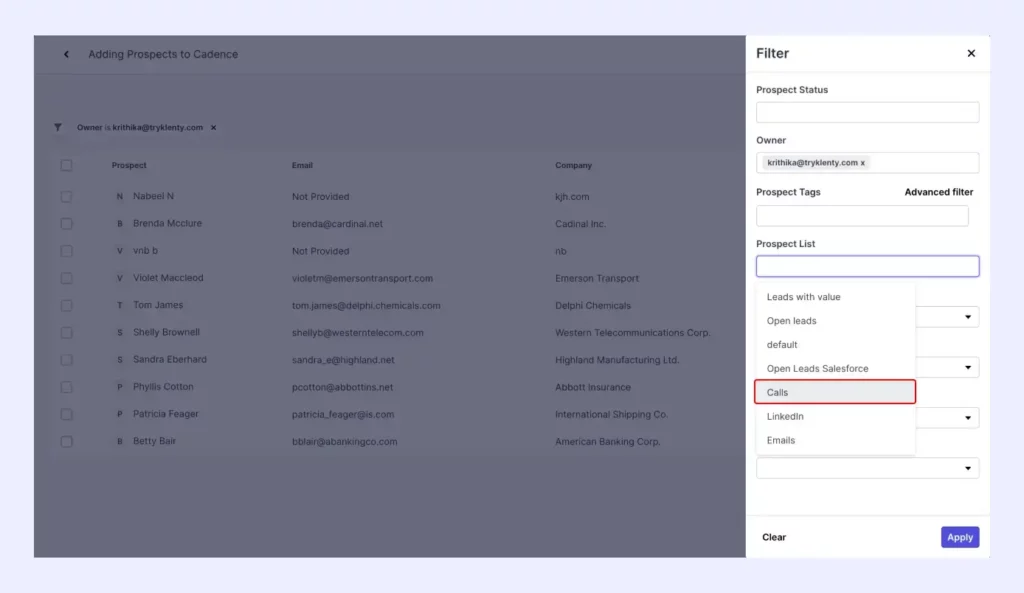Click the B avatar beside Brenda Mcclure

pyautogui.click(x=120, y=223)
